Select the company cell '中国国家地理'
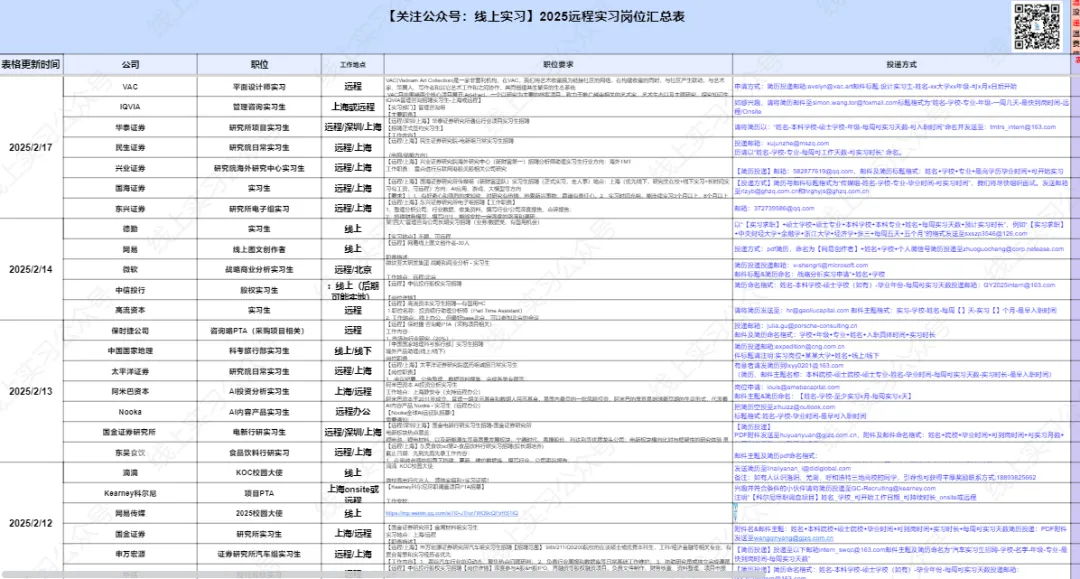 (x=130, y=350)
